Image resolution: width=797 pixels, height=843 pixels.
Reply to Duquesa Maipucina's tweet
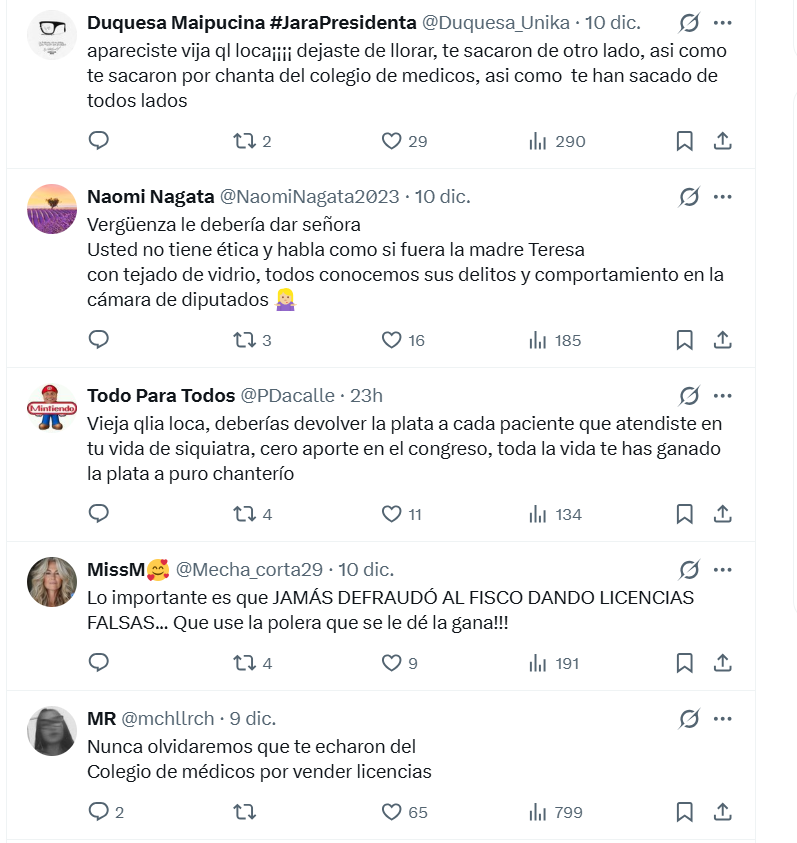click(98, 141)
